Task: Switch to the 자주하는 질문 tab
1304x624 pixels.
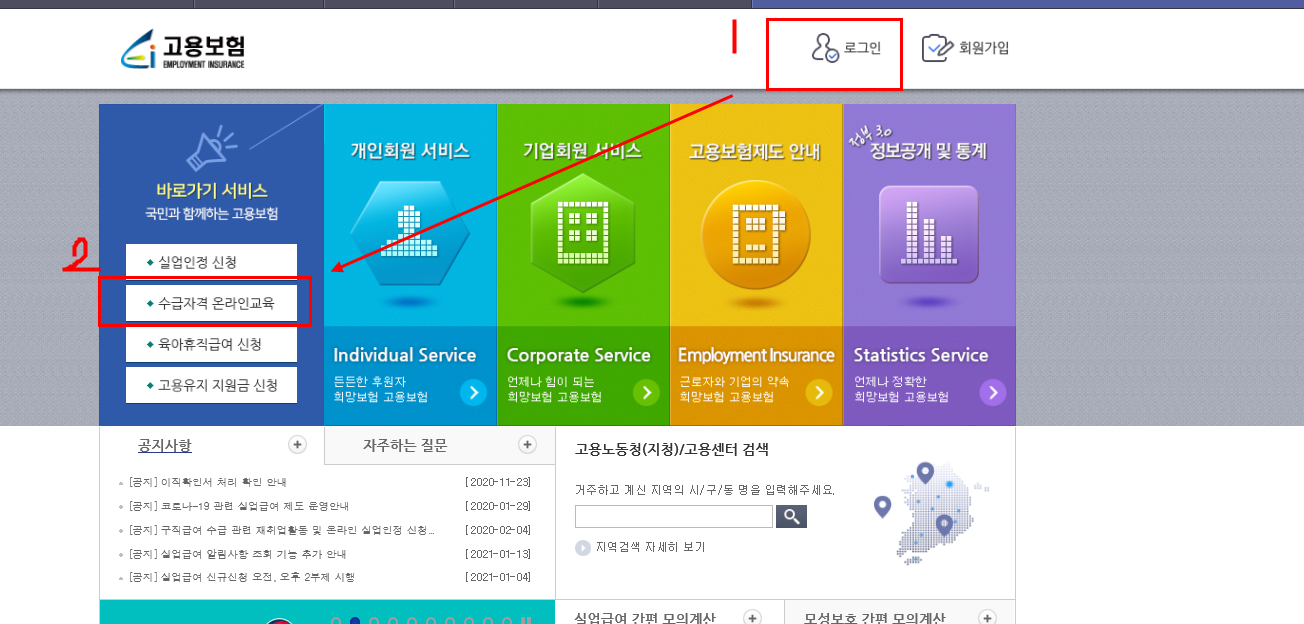Action: (405, 445)
